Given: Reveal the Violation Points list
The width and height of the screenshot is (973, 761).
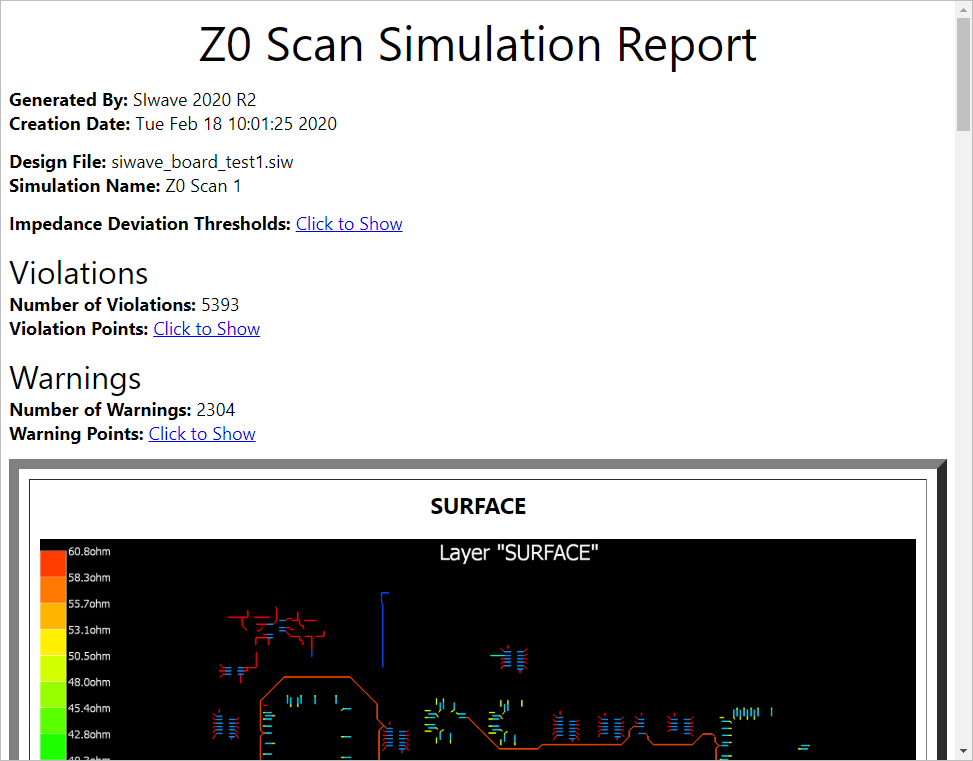Looking at the screenshot, I should (206, 328).
